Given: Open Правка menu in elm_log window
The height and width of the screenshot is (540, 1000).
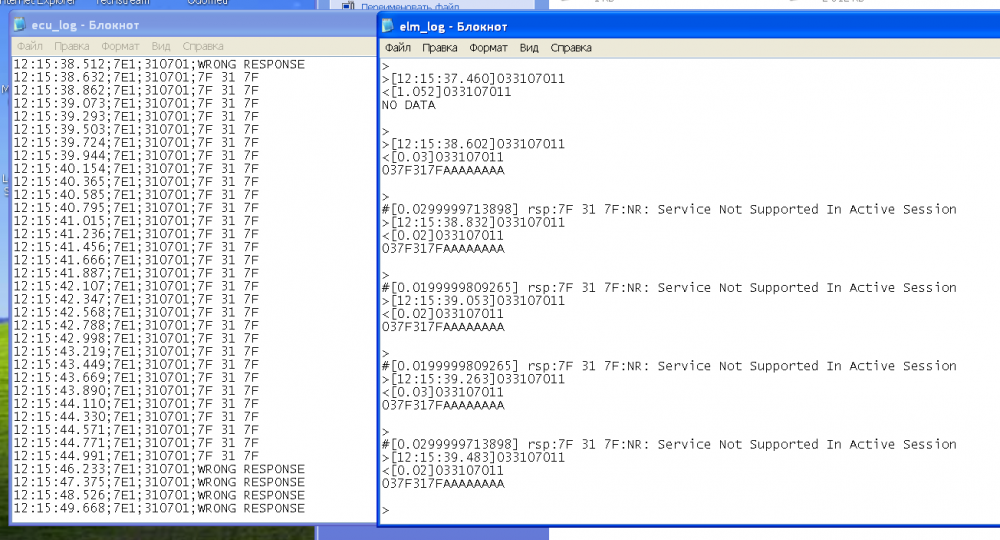Looking at the screenshot, I should tap(440, 48).
